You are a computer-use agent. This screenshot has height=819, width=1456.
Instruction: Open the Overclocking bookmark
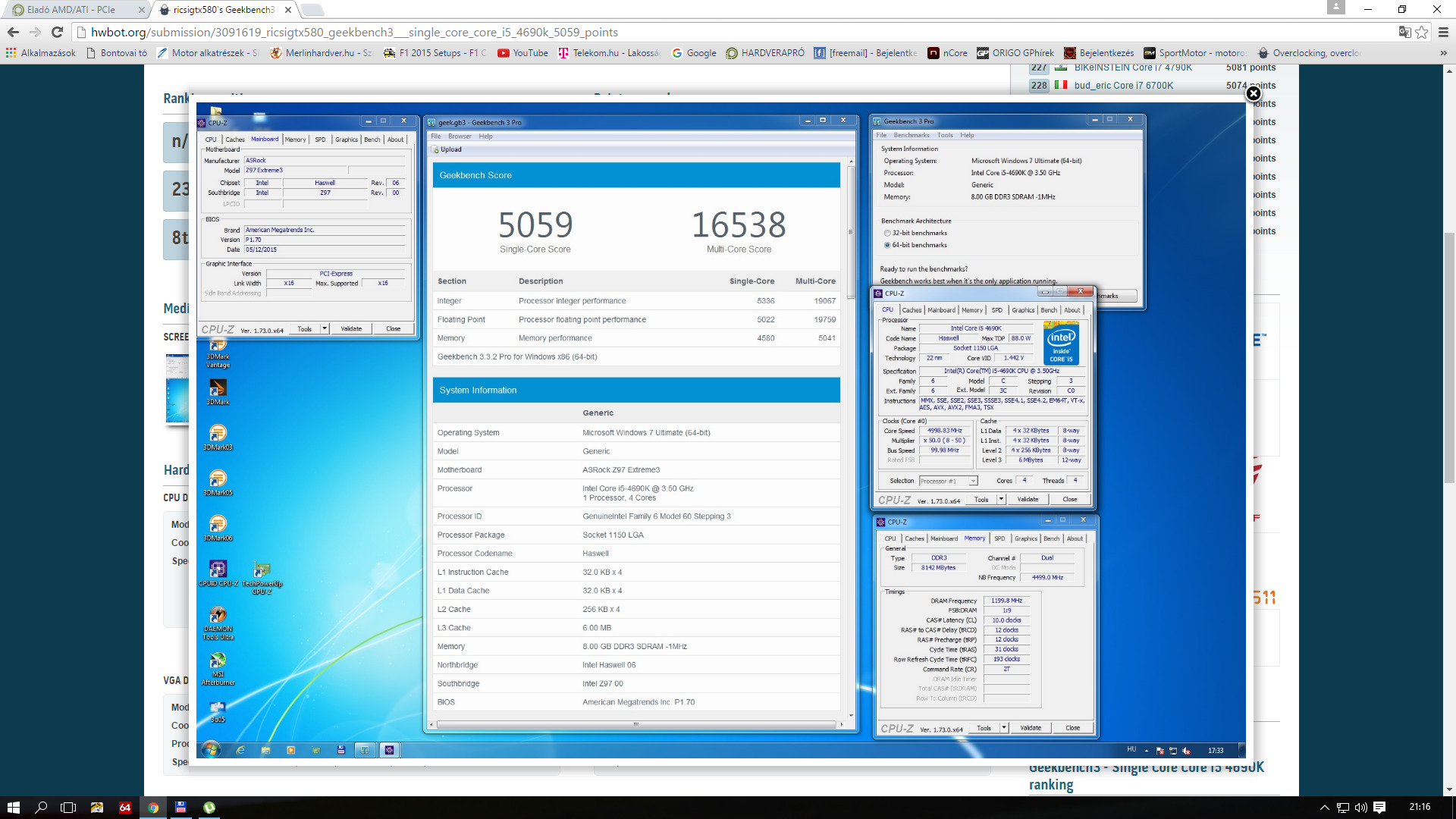click(1308, 53)
